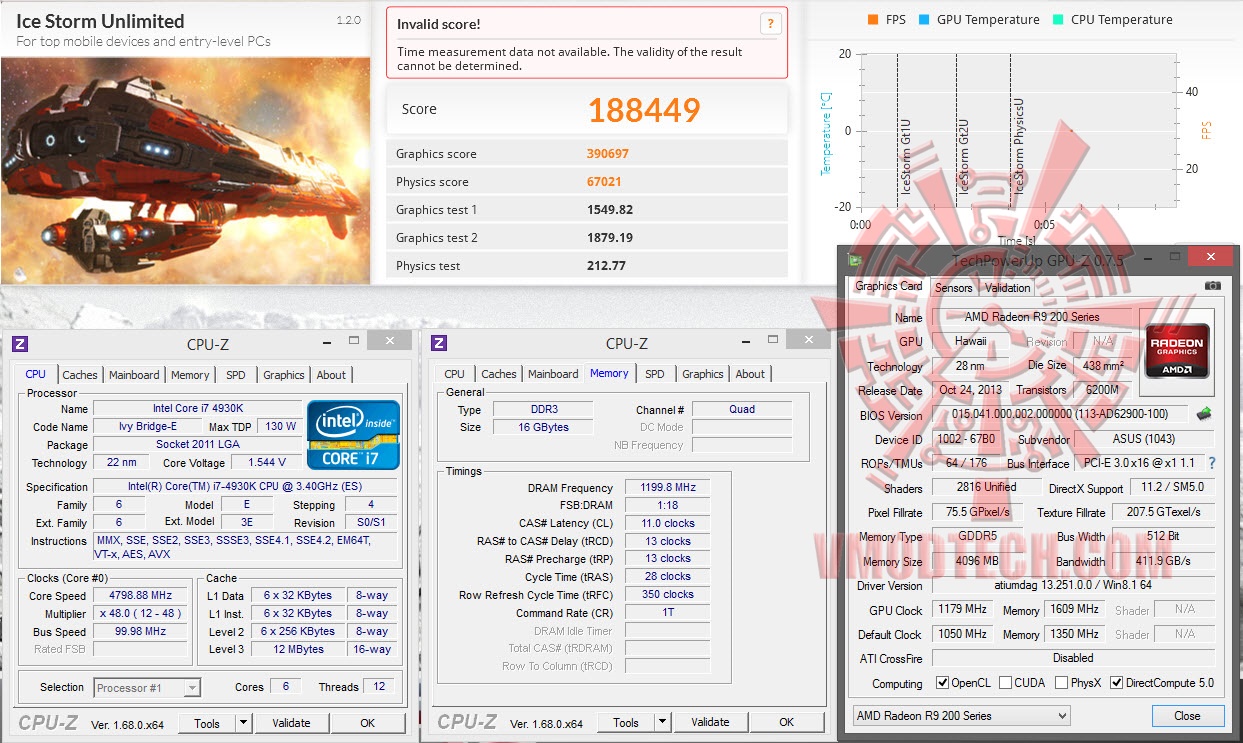Screen dimensions: 1243x743
Task: Click Physics test value 212.77
Action: click(x=606, y=266)
